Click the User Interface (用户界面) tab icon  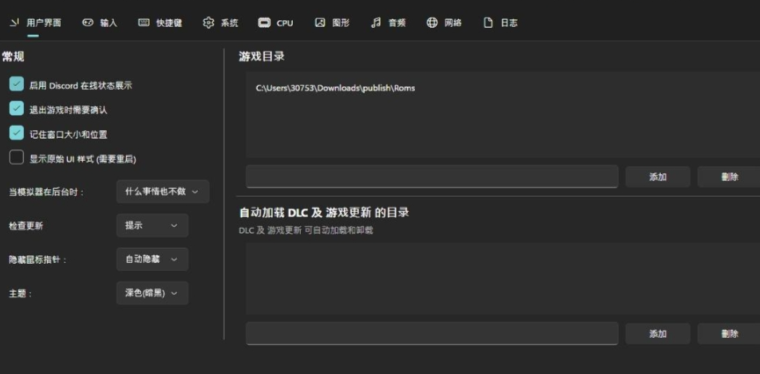[x=15, y=22]
